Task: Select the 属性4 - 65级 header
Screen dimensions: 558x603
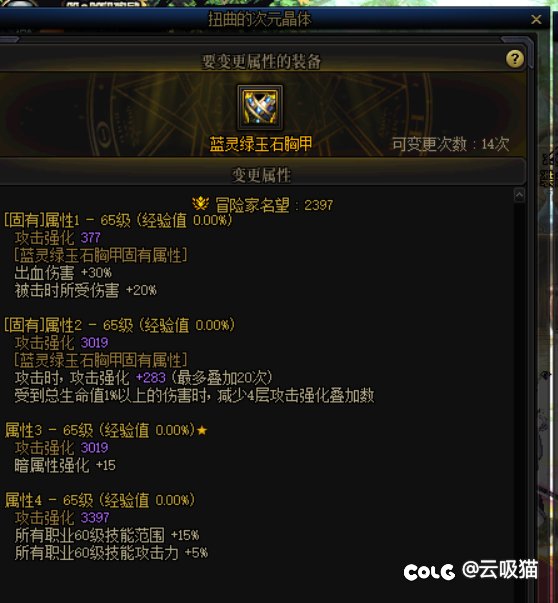Action: pyautogui.click(x=100, y=500)
